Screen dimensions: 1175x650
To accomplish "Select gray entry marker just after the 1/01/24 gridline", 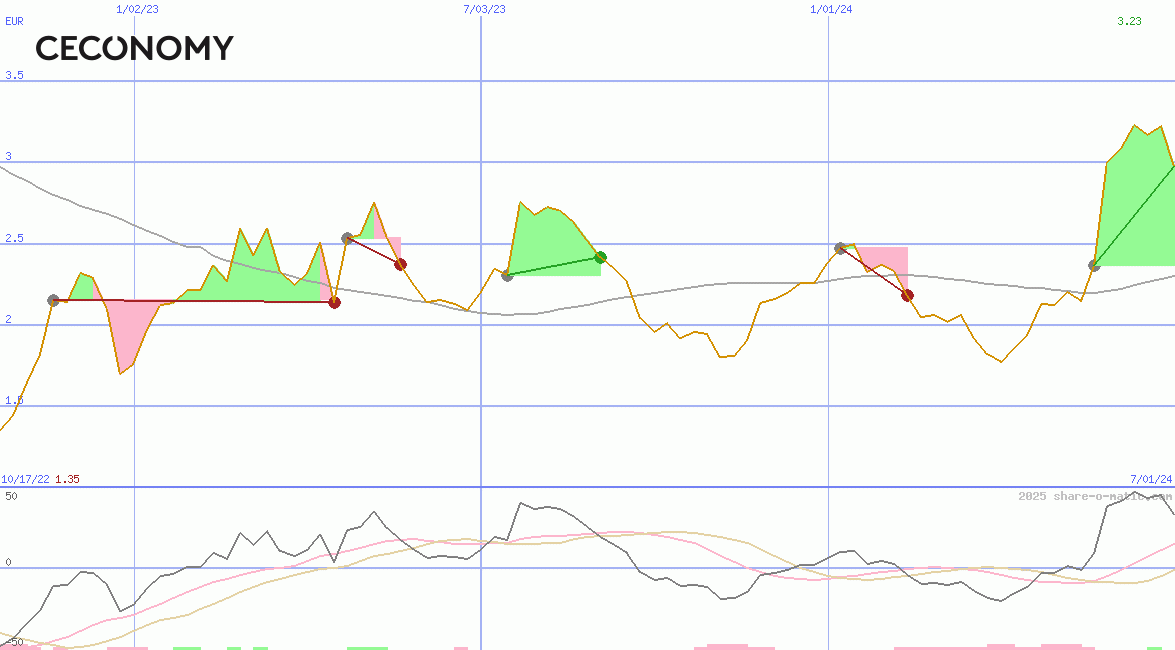I will coord(840,247).
